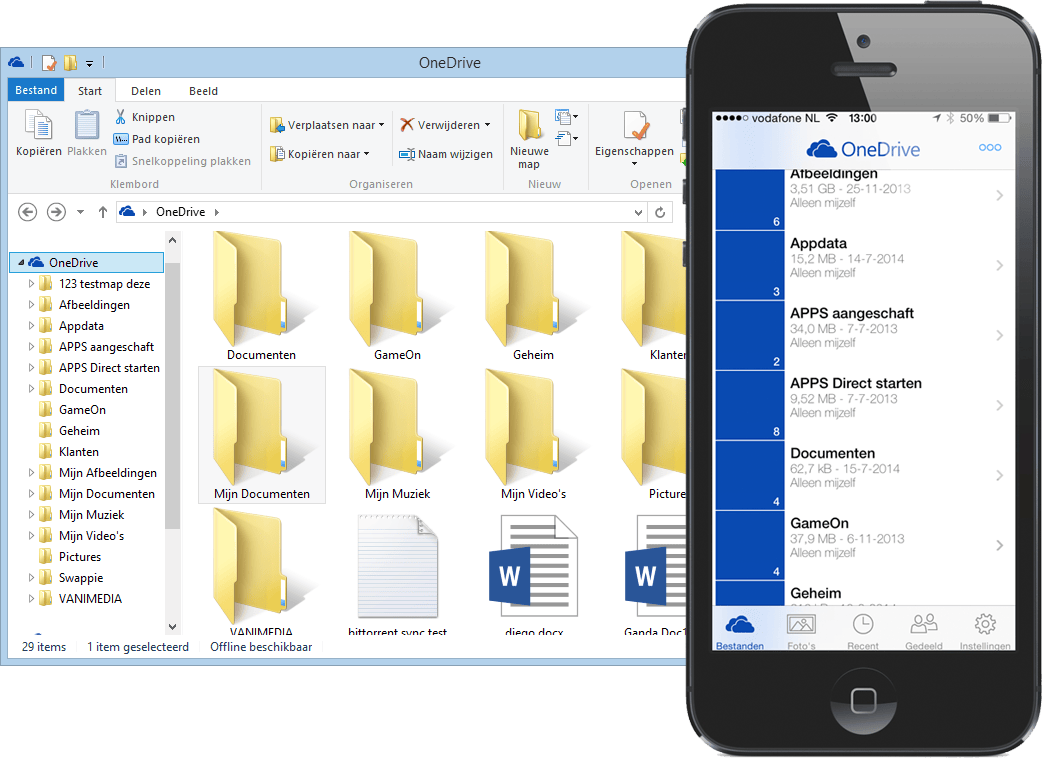Tap Foto's tab in phone app
The width and height of the screenshot is (1042, 758).
point(801,632)
